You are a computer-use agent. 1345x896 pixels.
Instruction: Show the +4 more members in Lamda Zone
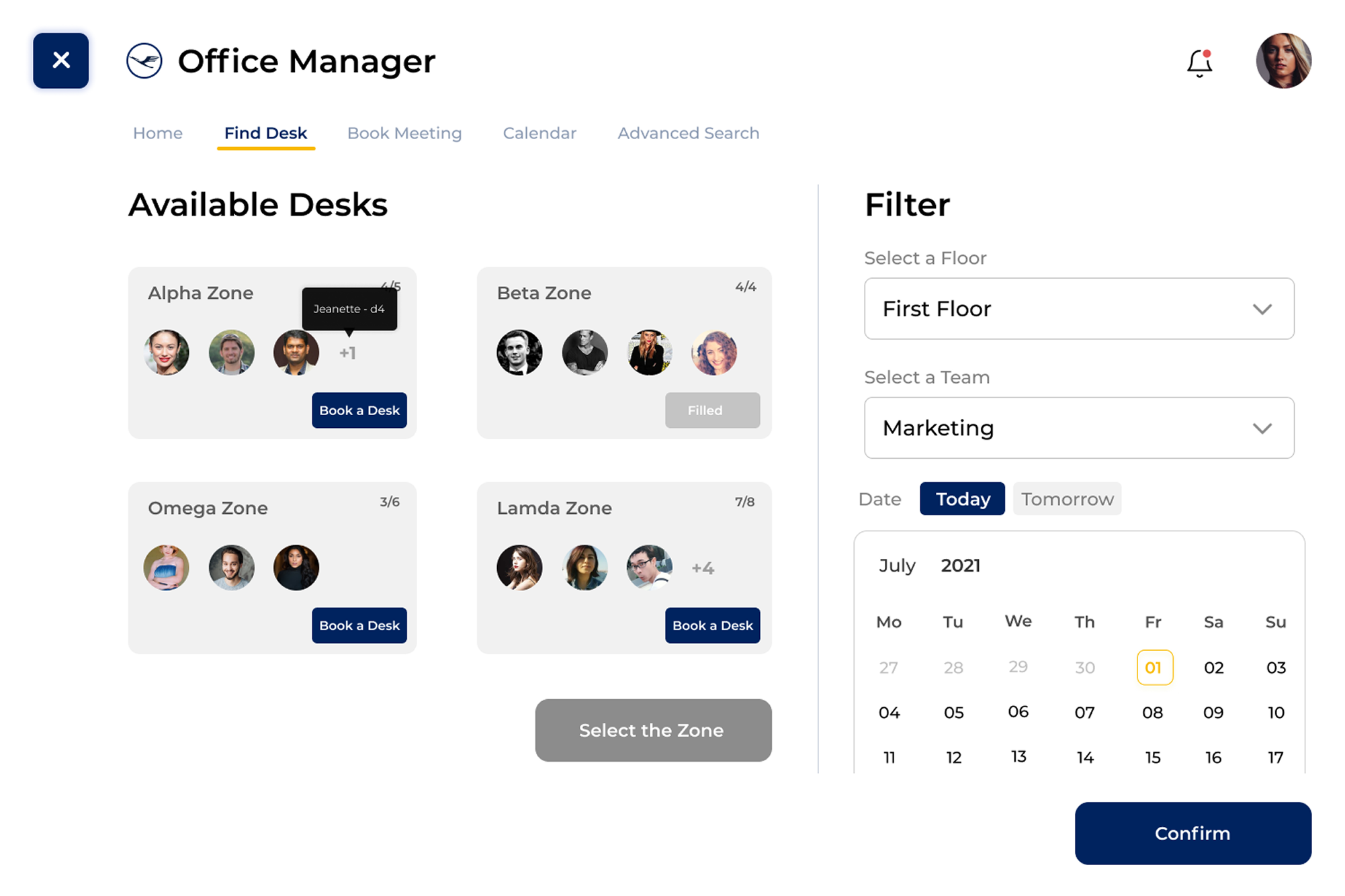click(703, 568)
